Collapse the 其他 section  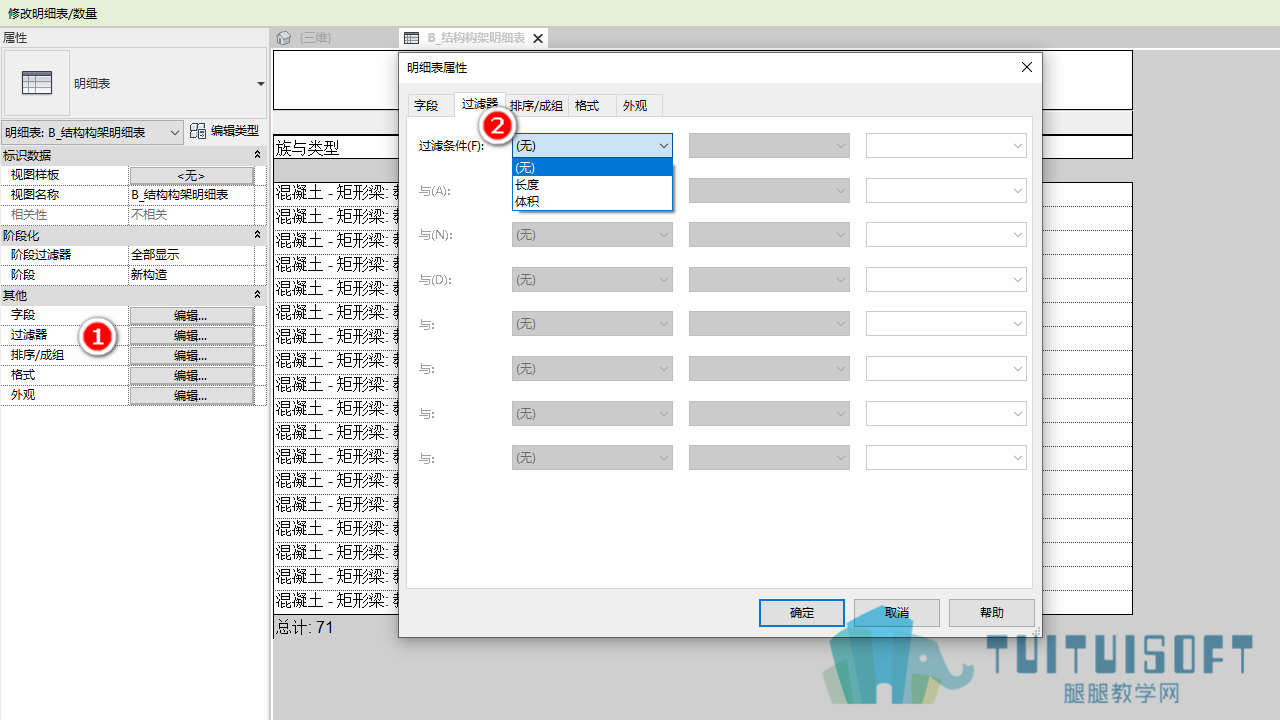[x=257, y=295]
